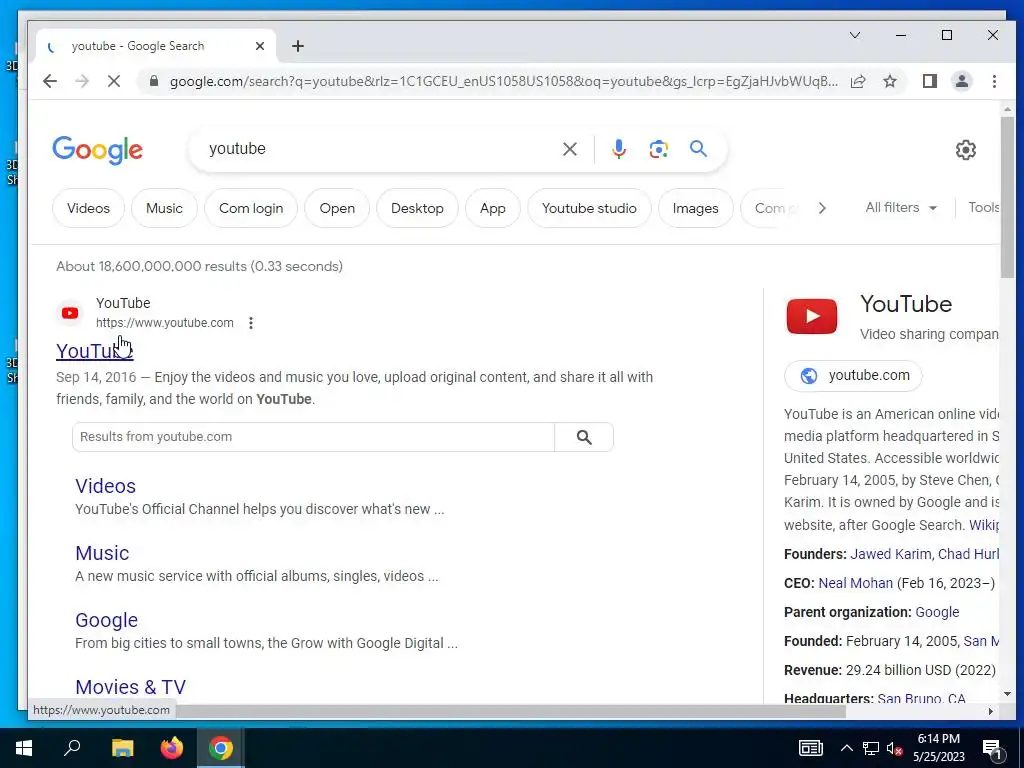Show hidden tray icons chevron

coord(846,748)
